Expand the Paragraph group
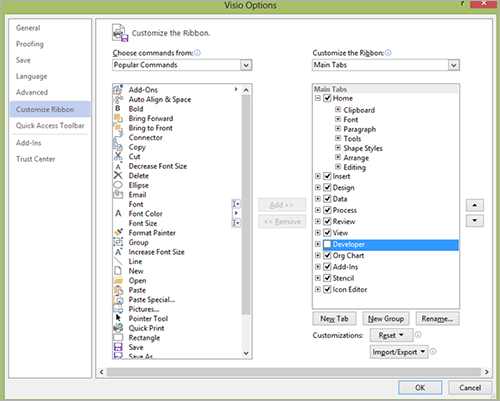The width and height of the screenshot is (500, 401). pos(338,129)
